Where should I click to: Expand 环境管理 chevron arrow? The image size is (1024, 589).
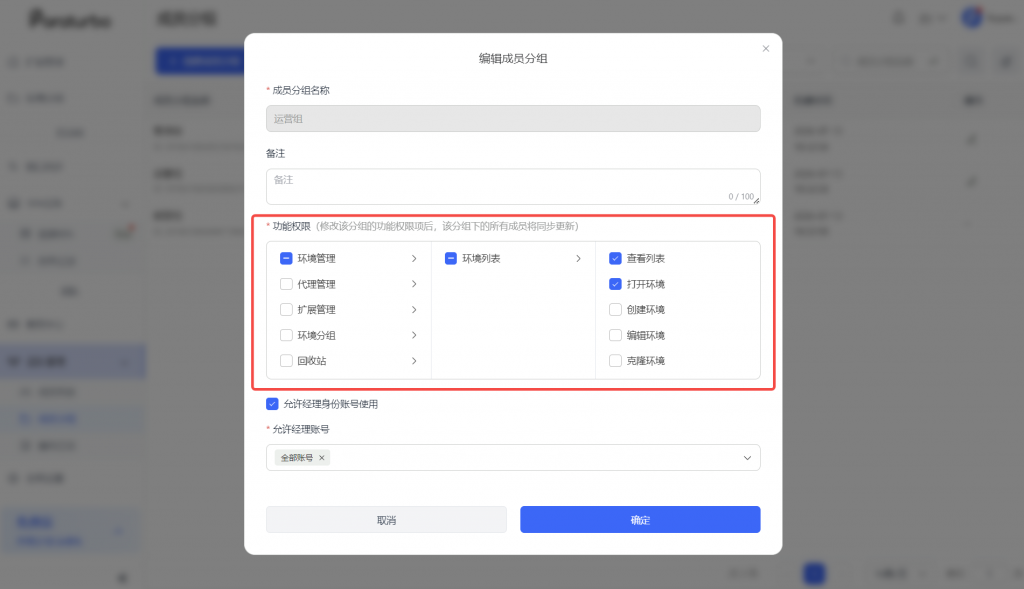414,259
